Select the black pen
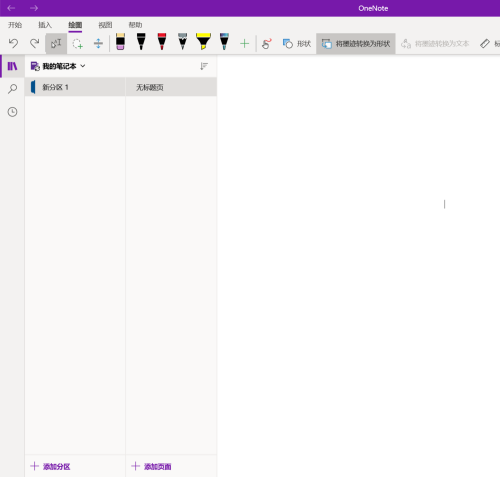500x477 pixels. [141, 42]
